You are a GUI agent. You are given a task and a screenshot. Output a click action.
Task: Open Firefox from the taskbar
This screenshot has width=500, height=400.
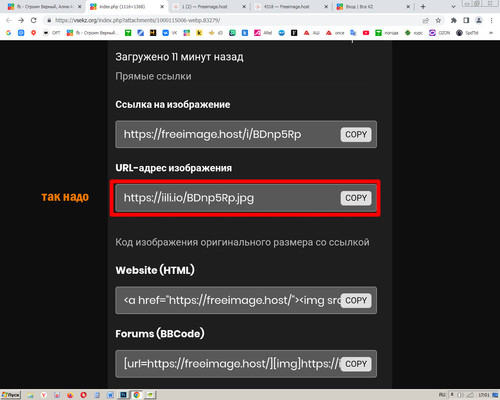pos(70,395)
